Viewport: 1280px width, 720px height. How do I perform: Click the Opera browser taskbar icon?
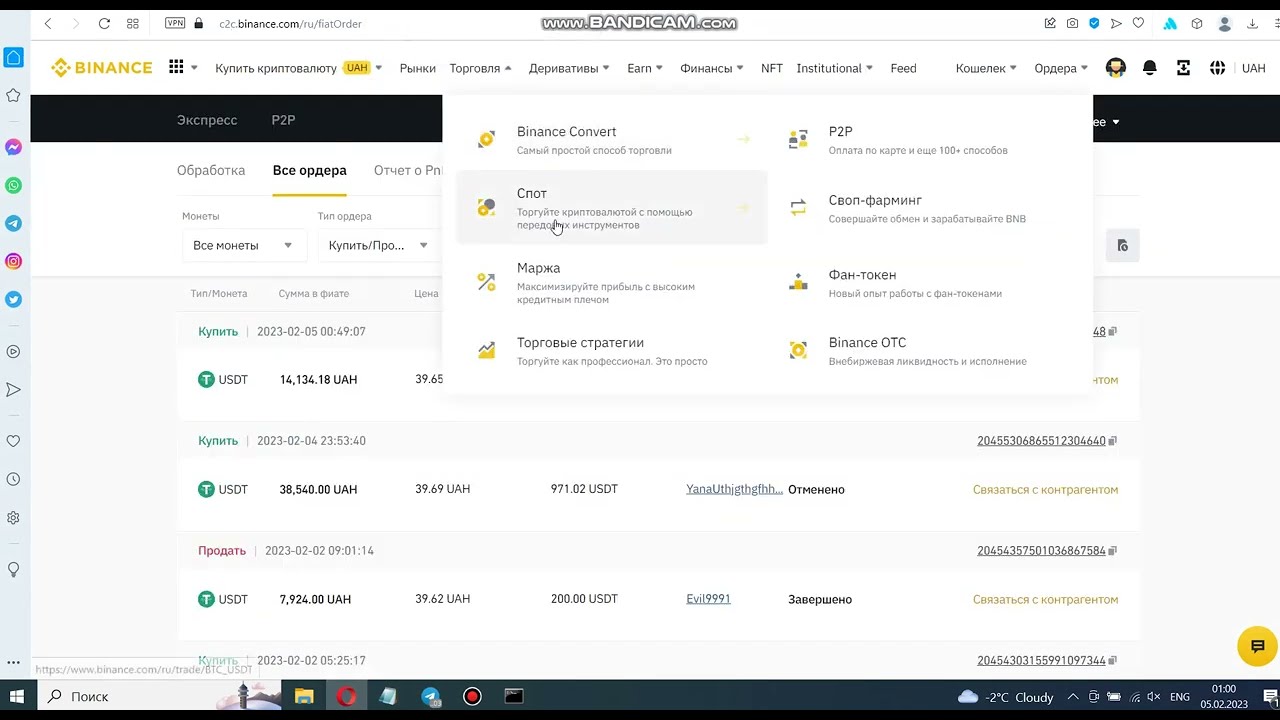coord(346,696)
